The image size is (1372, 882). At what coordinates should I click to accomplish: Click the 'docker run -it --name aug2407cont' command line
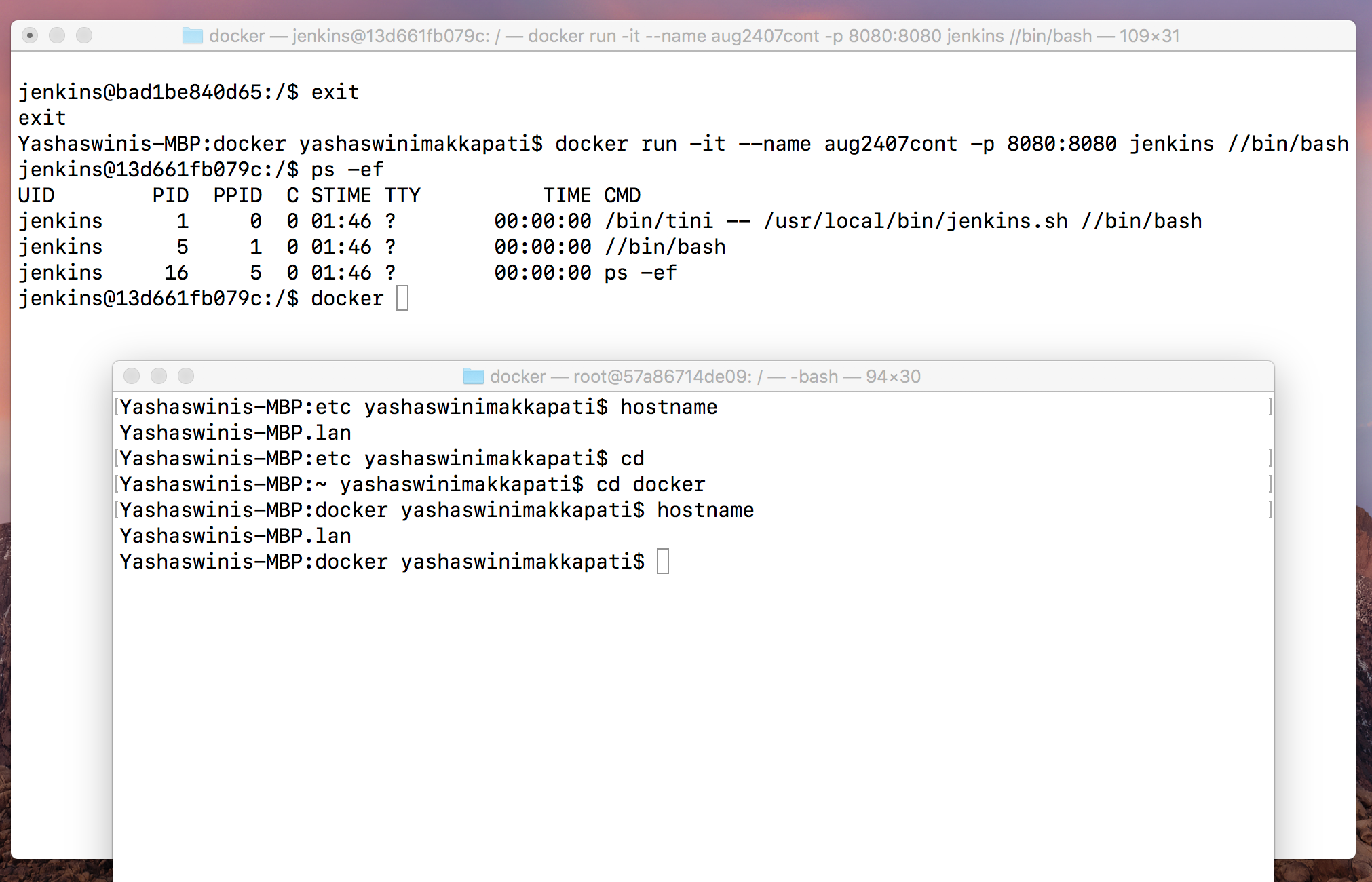(683, 144)
